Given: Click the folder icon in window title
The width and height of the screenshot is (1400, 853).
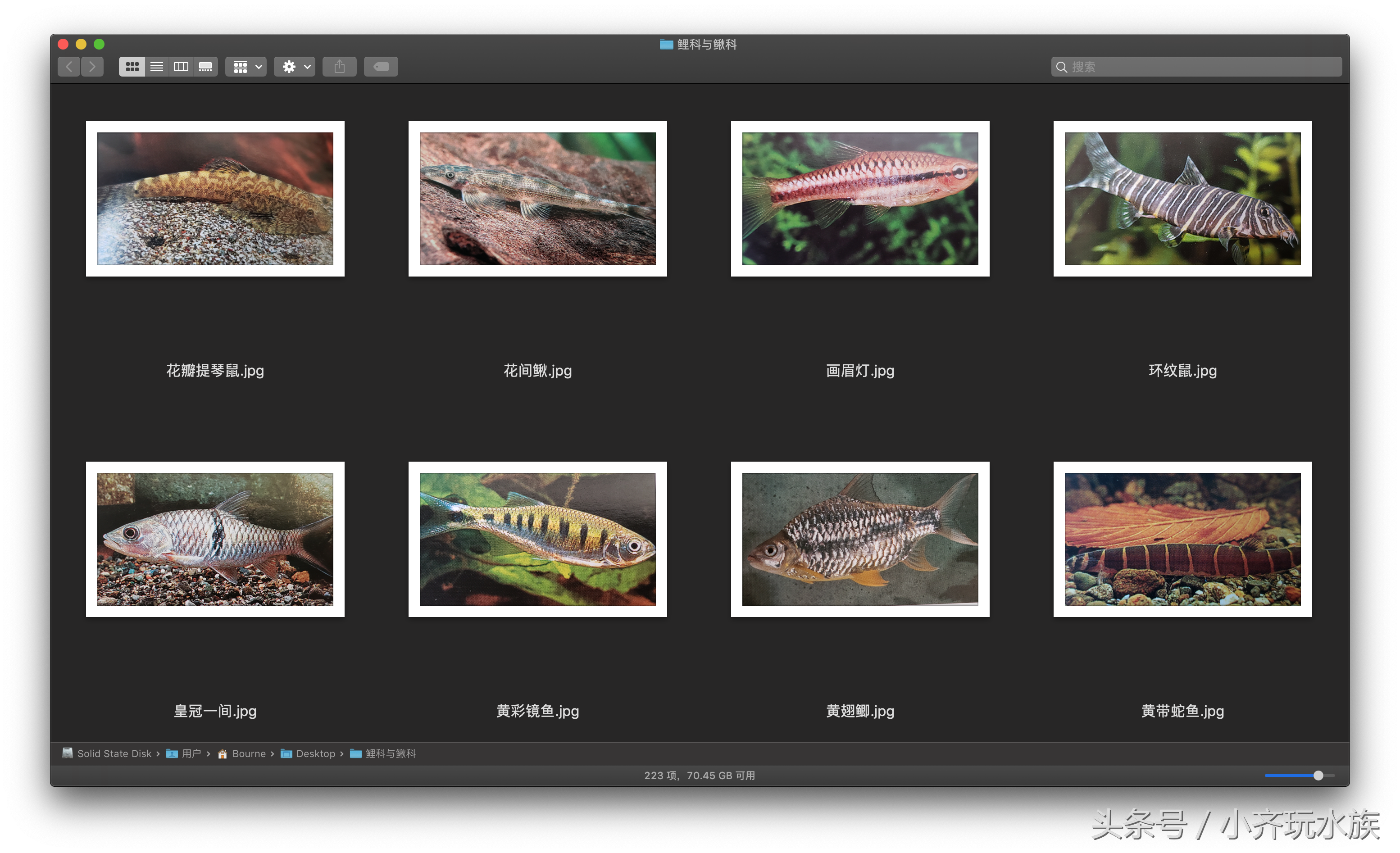Looking at the screenshot, I should coord(667,44).
